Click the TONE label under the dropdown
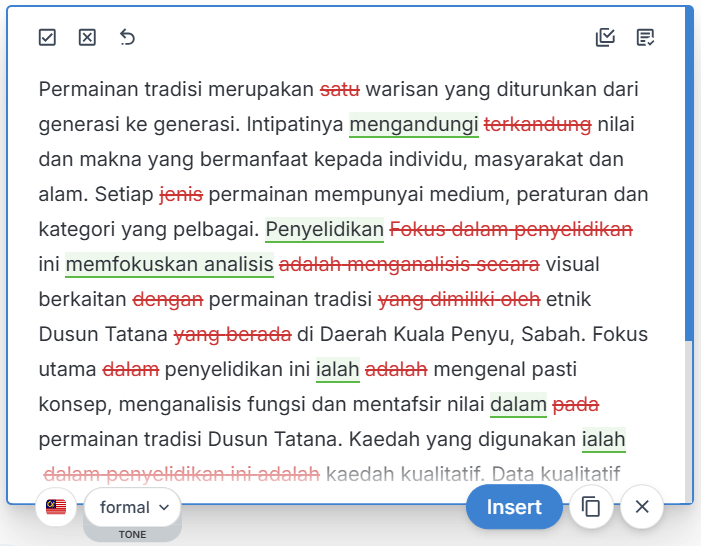The width and height of the screenshot is (701, 546). pyautogui.click(x=132, y=534)
